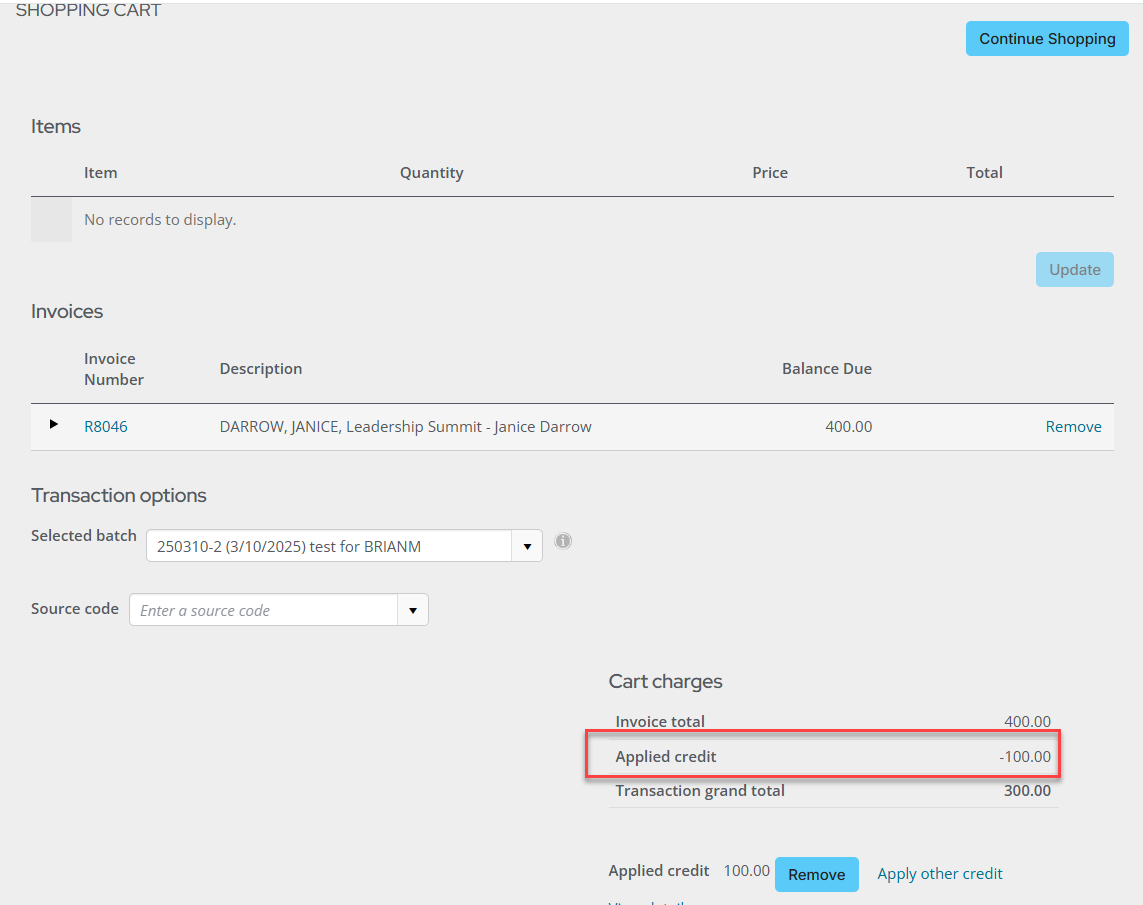1143x905 pixels.
Task: Click the Total column header in Items
Action: click(x=984, y=173)
